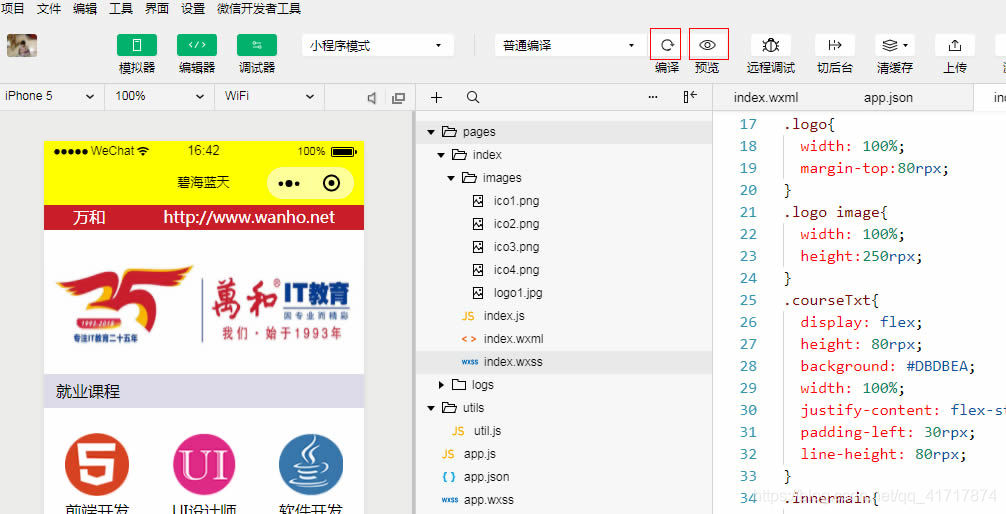
Task: Open the 设置 menu
Action: point(193,8)
